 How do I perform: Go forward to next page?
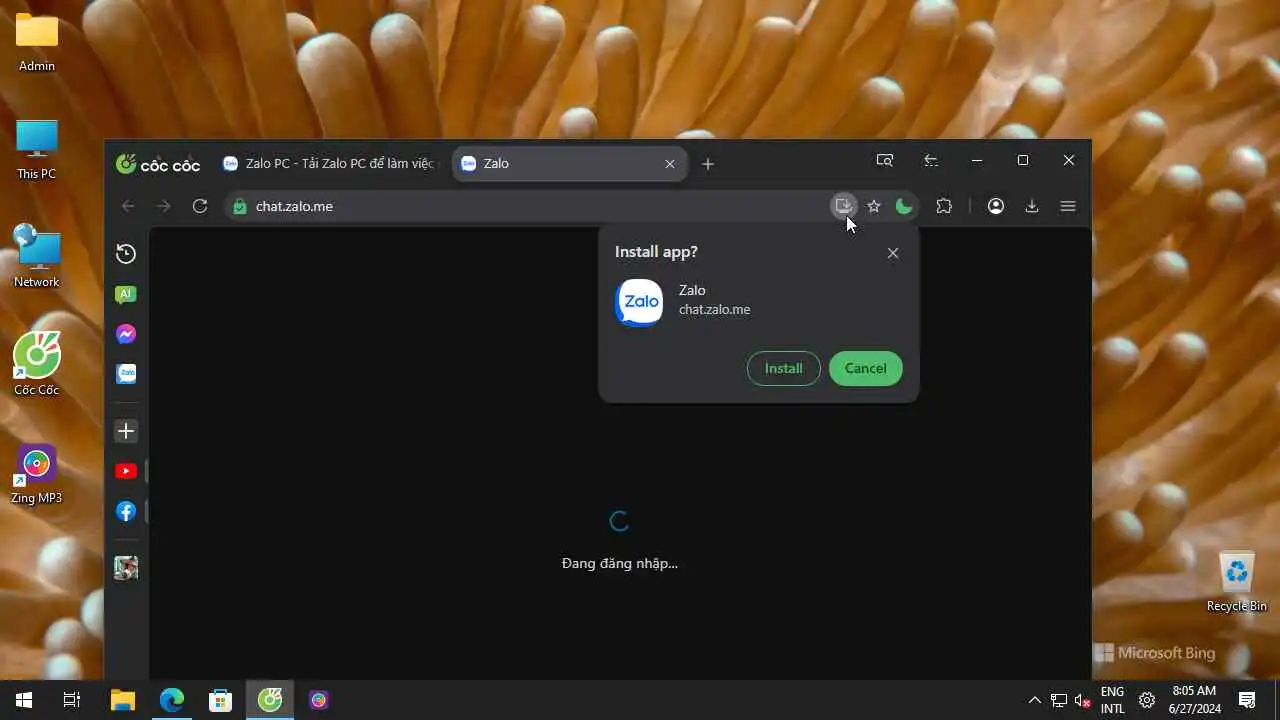pos(164,206)
